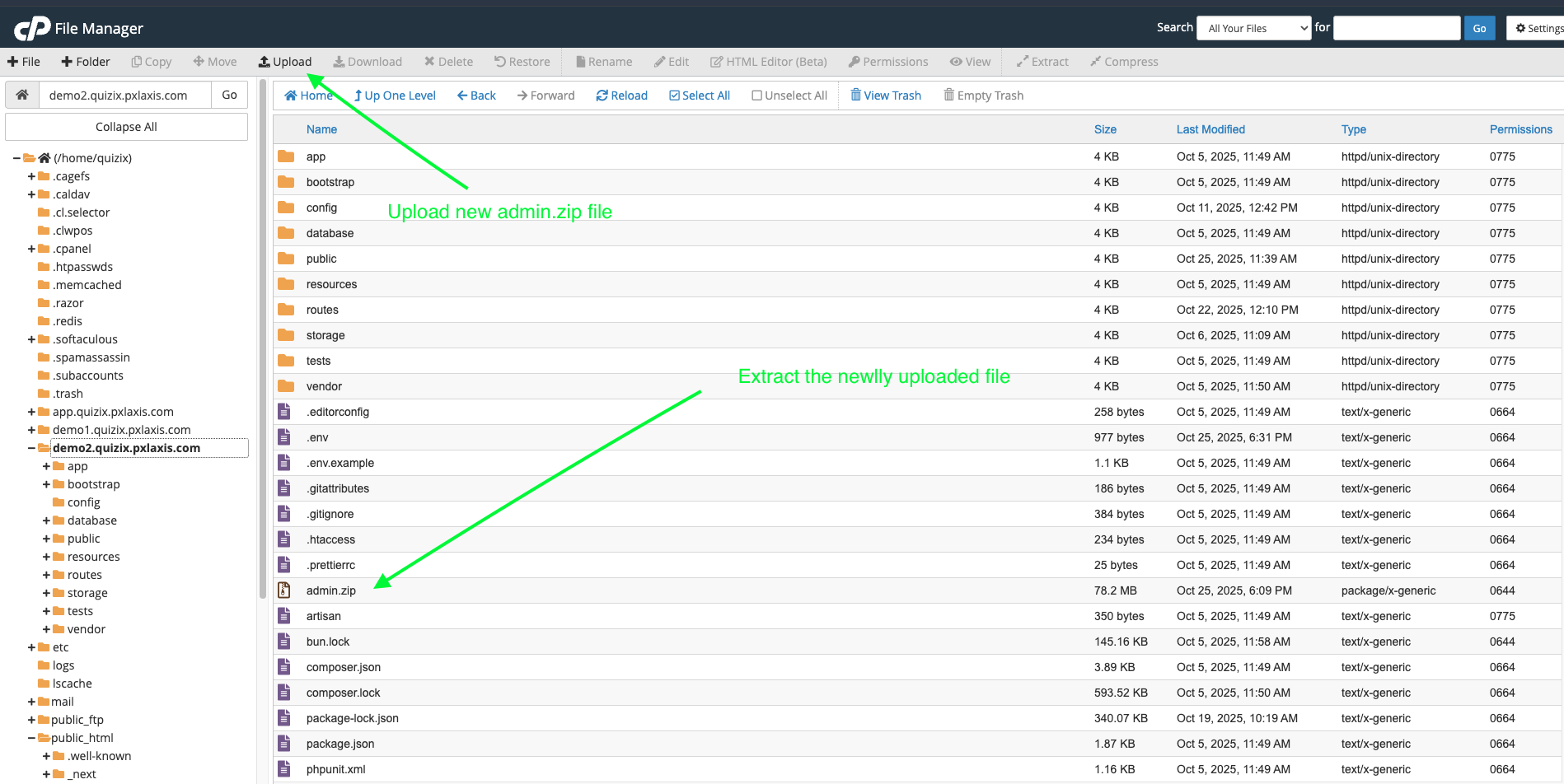Viewport: 1564px width, 784px height.
Task: Click the Reload icon button
Action: (602, 96)
